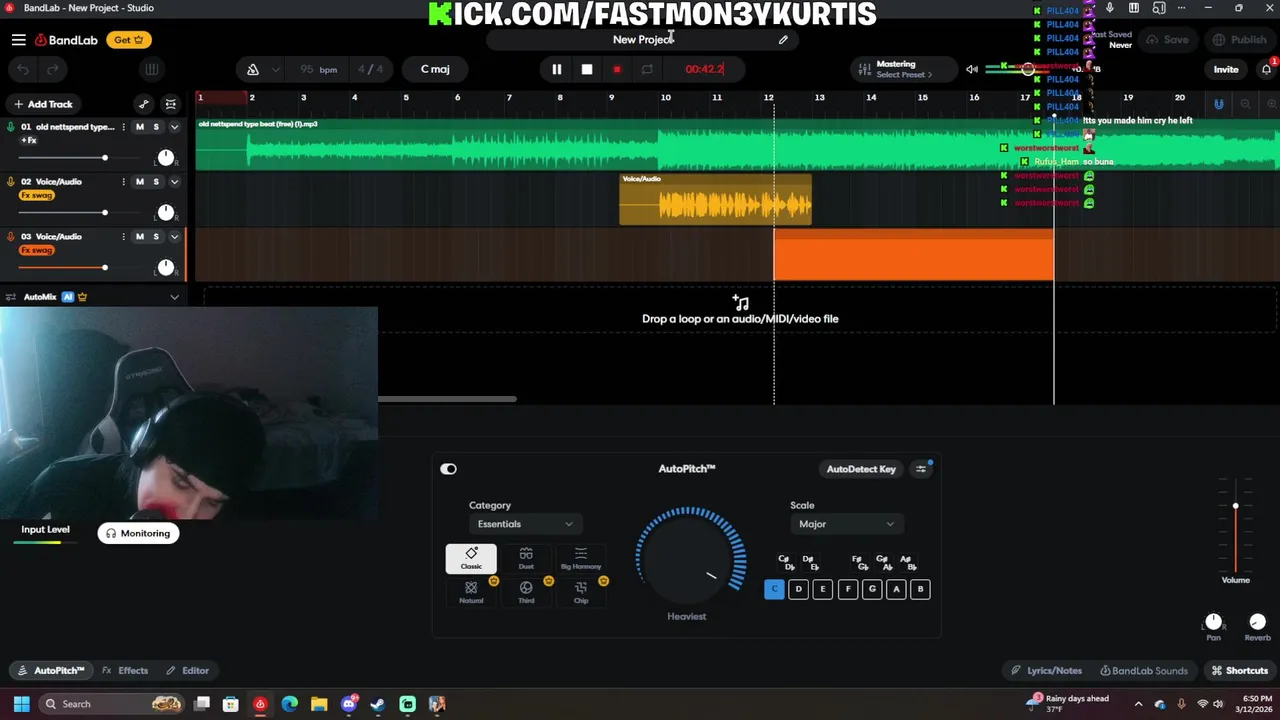Click the track height icon beside Add Track

(171, 104)
